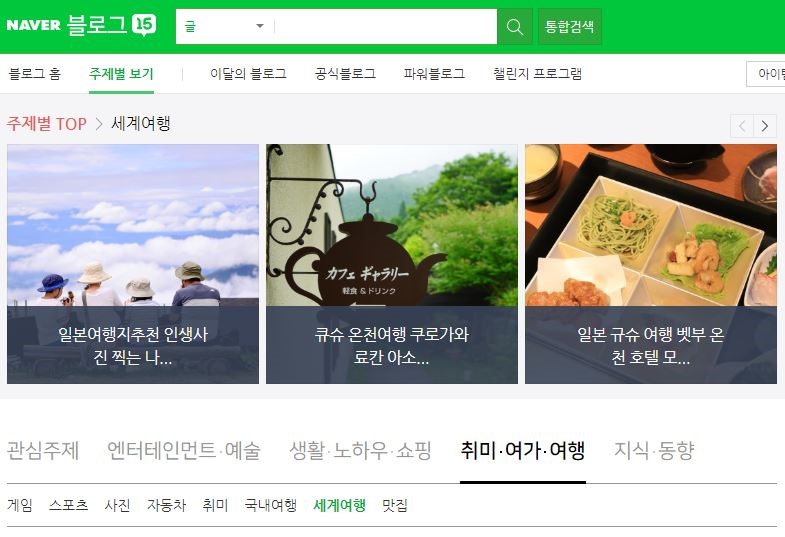
Task: Open the 파워블로그 menu item
Action: pyautogui.click(x=435, y=74)
